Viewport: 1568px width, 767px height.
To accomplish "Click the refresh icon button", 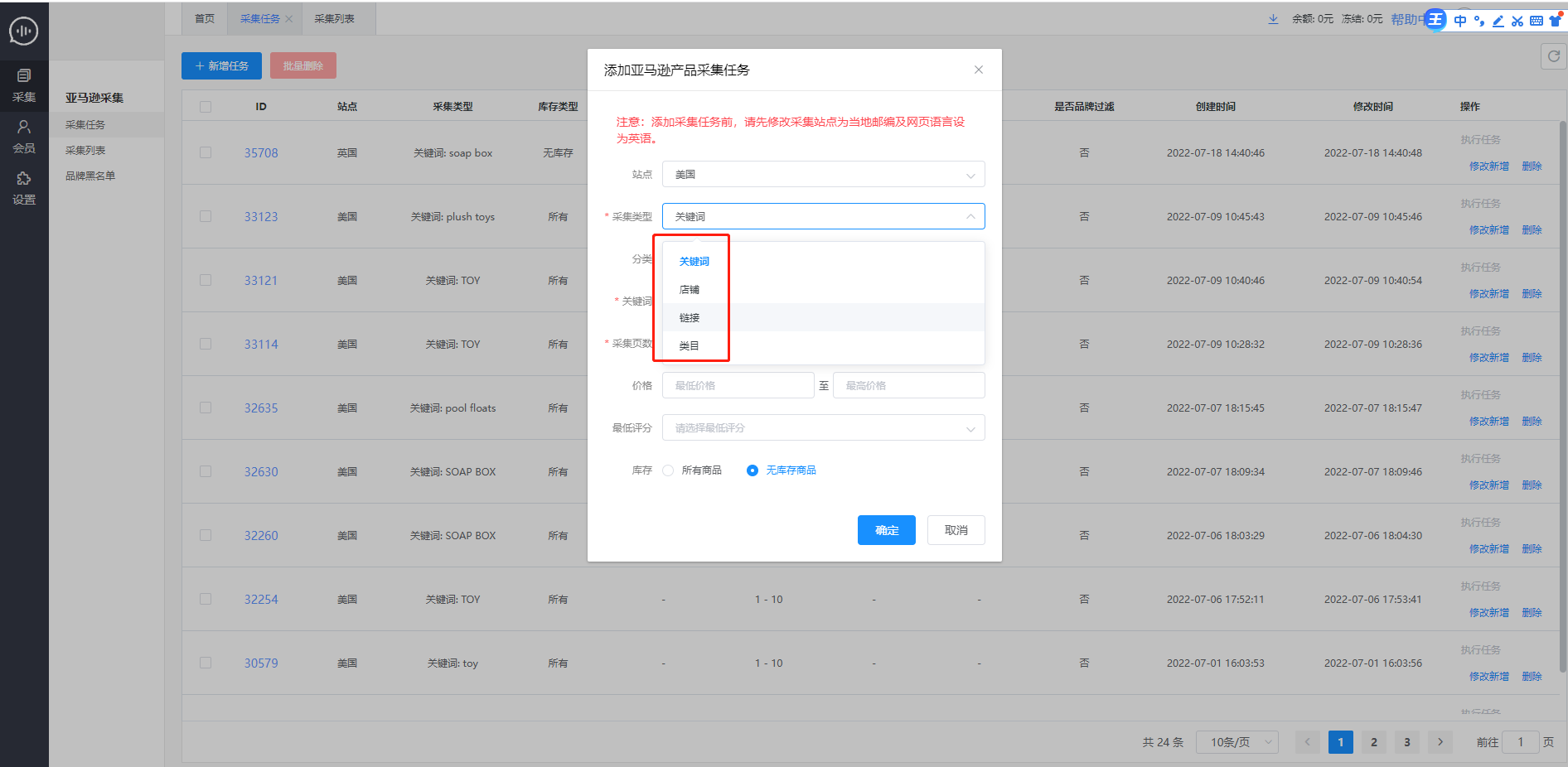I will point(1553,56).
